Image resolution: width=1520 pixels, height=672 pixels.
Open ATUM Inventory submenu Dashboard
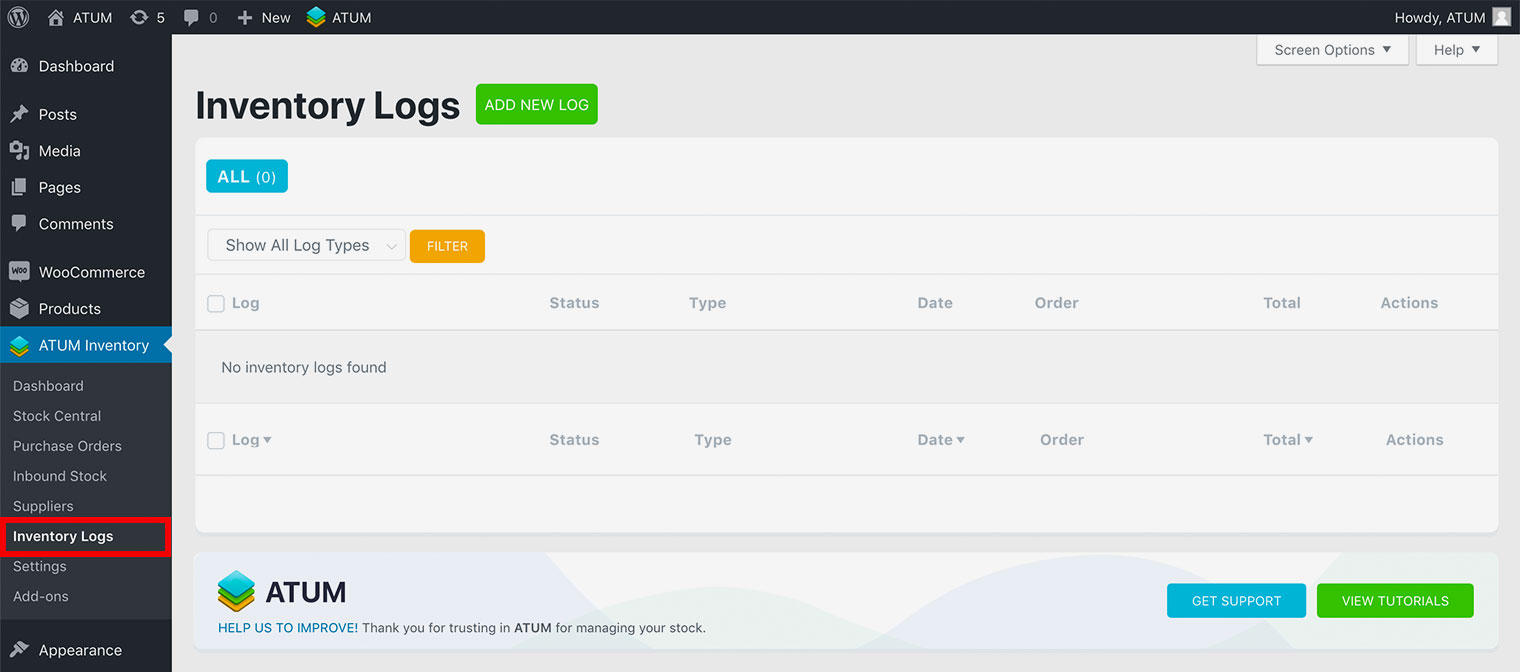[48, 386]
